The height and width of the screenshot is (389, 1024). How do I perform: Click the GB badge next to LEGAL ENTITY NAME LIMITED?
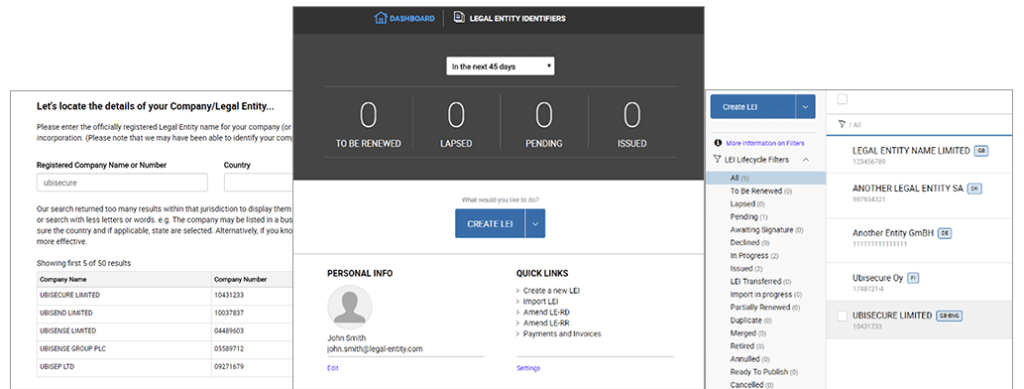click(x=981, y=151)
